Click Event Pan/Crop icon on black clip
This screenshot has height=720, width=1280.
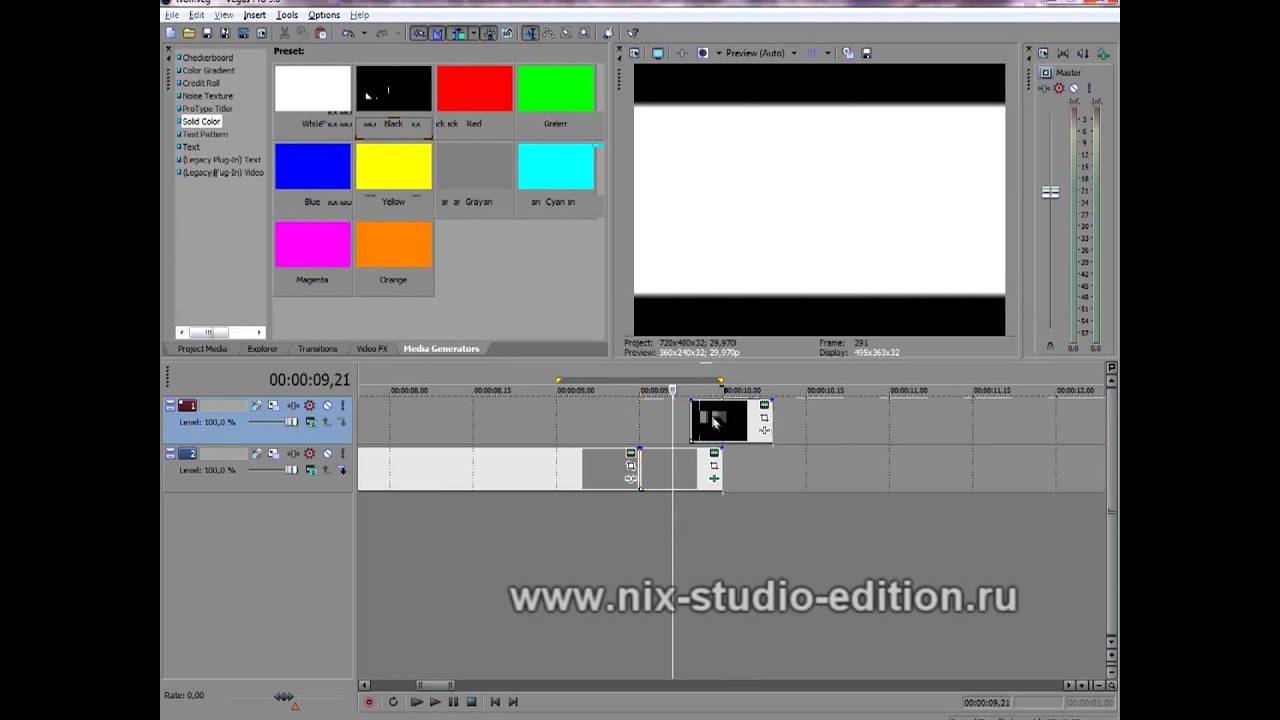click(764, 418)
